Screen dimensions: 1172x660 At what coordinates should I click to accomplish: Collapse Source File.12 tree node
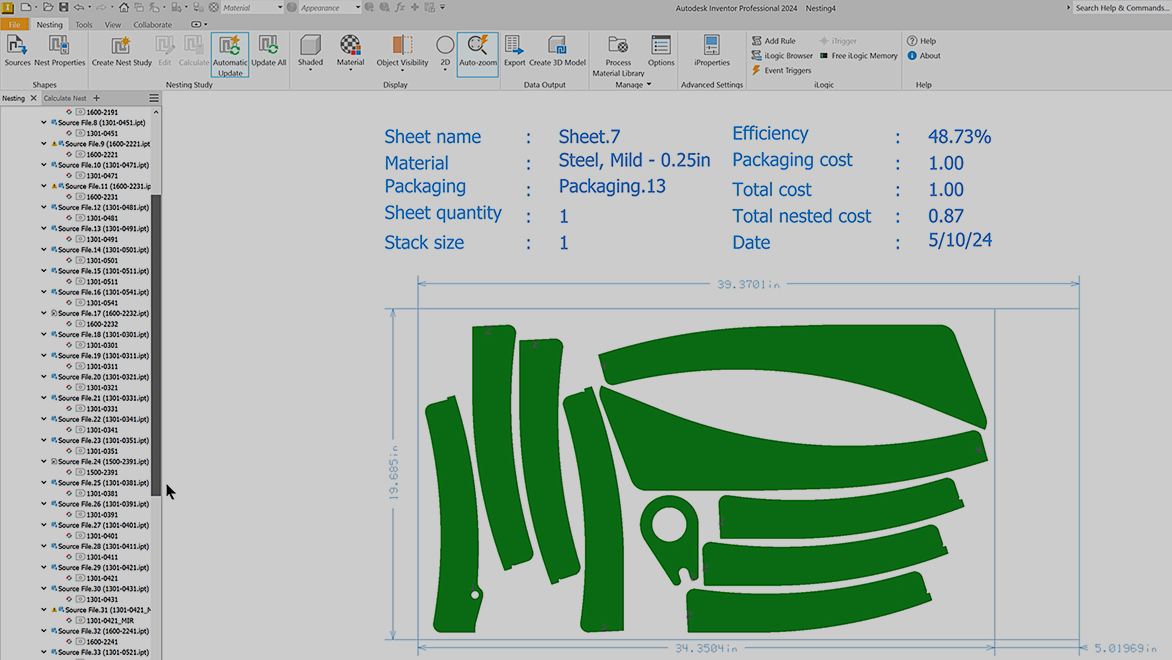click(44, 207)
